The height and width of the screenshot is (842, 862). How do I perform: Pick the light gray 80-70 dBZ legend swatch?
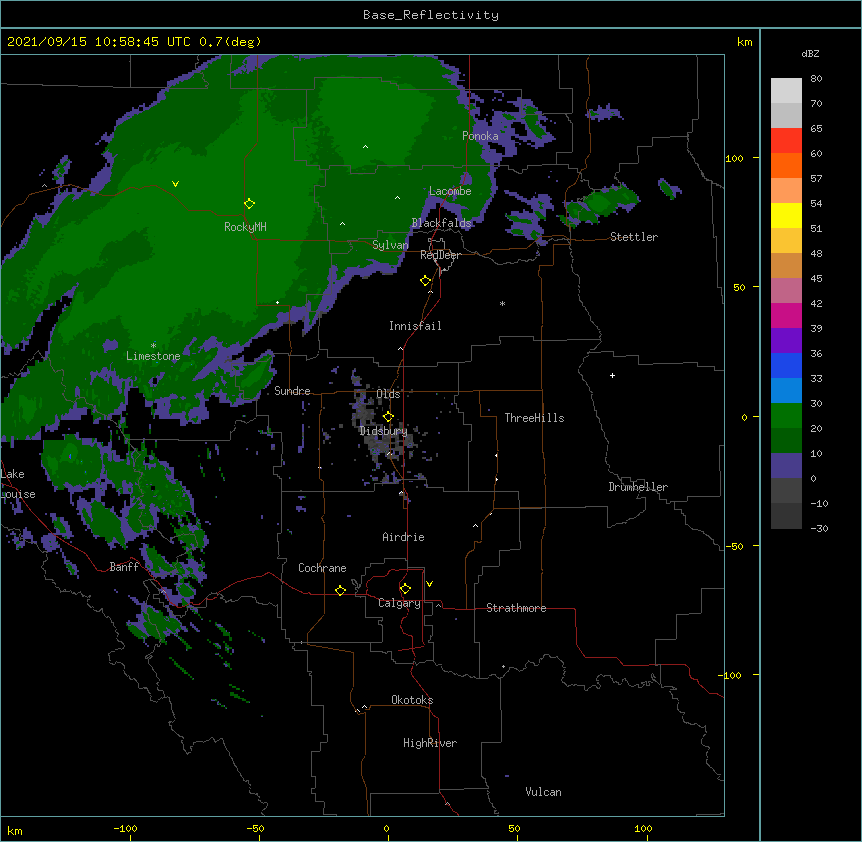[x=786, y=90]
